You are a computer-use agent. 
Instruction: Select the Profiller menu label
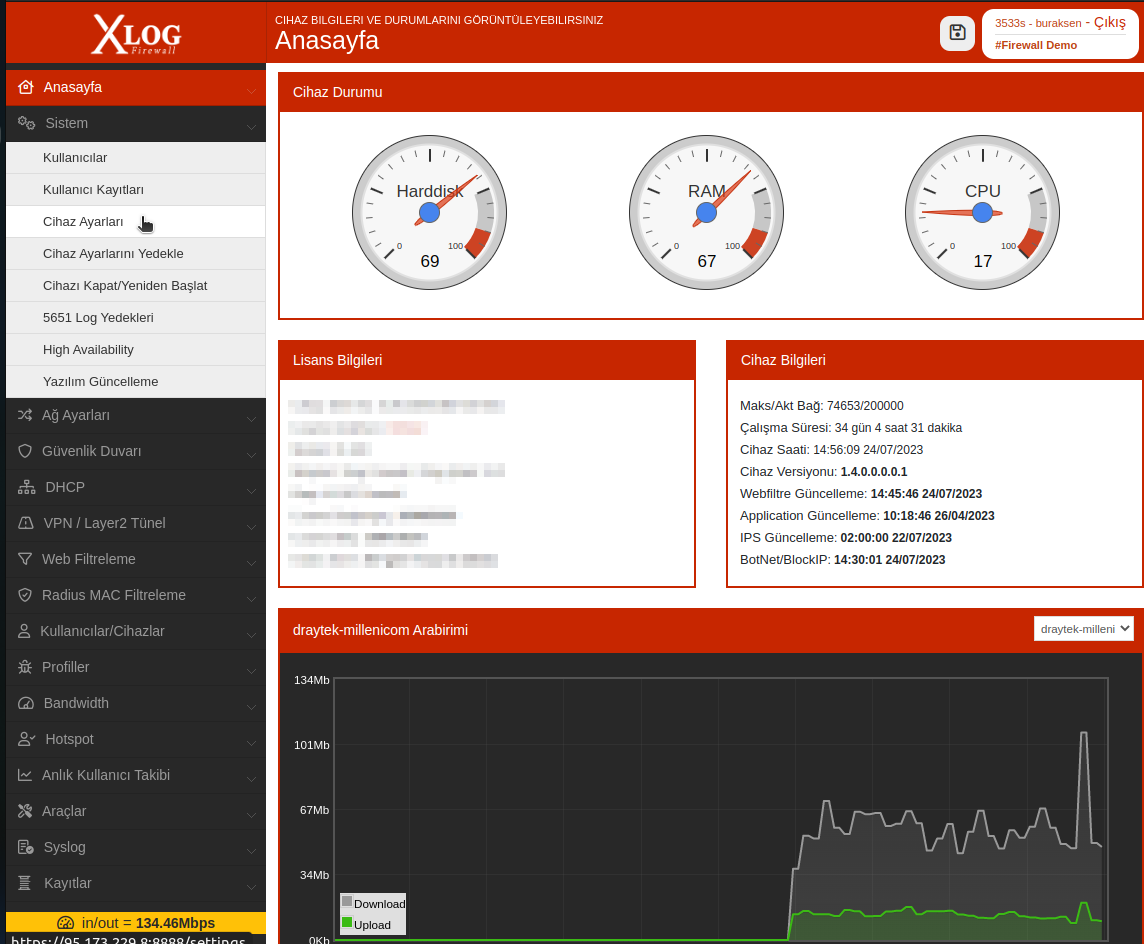[x=66, y=667]
